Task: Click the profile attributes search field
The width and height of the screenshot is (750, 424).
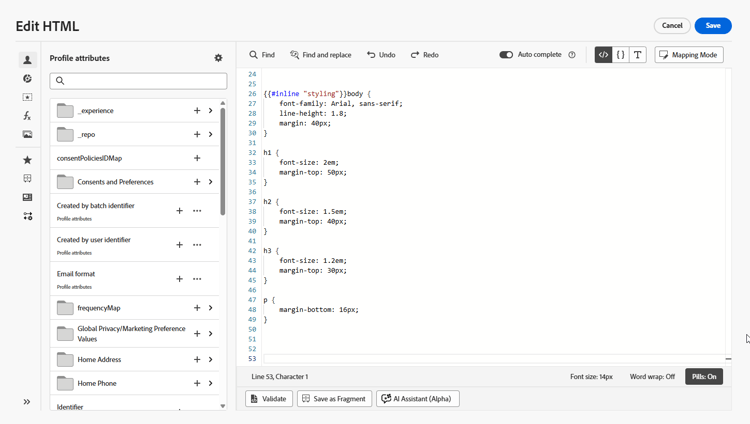Action: pyautogui.click(x=138, y=81)
